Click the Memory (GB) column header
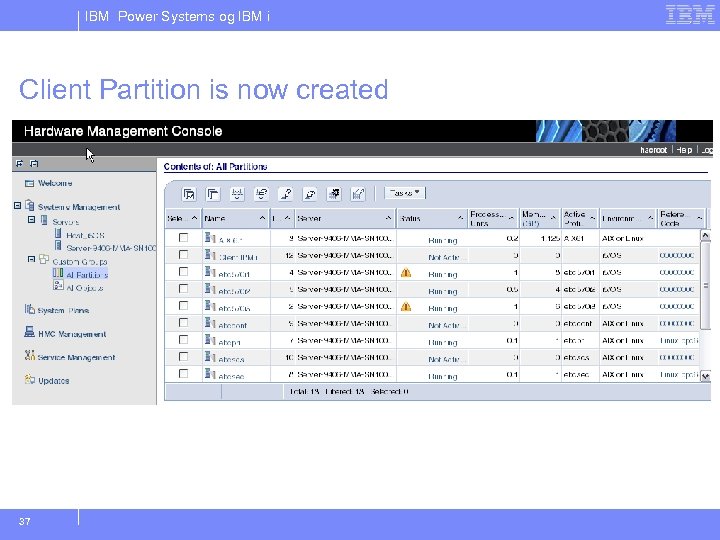Image resolution: width=720 pixels, height=540 pixels. (540, 219)
